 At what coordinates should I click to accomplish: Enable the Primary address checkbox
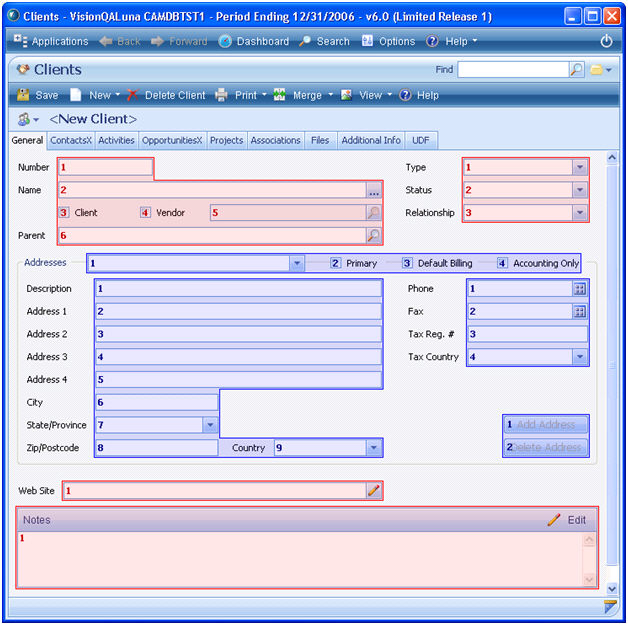337,263
